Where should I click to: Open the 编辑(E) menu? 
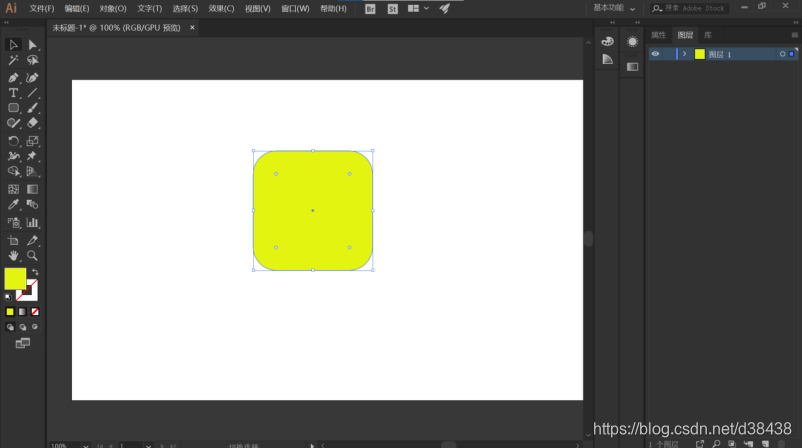(x=77, y=9)
